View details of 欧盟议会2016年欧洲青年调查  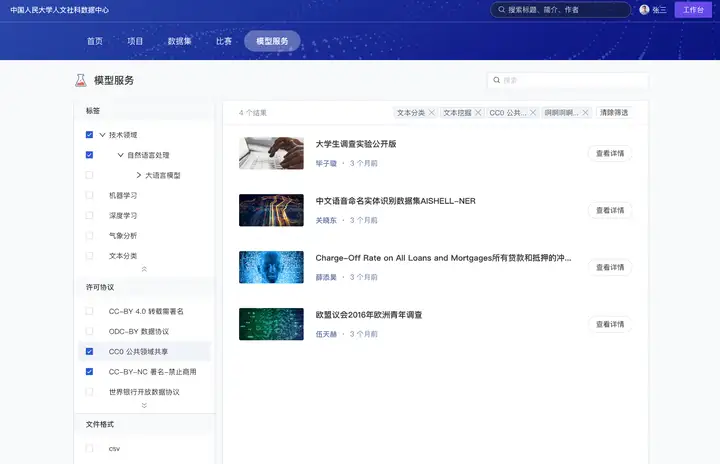(x=610, y=324)
